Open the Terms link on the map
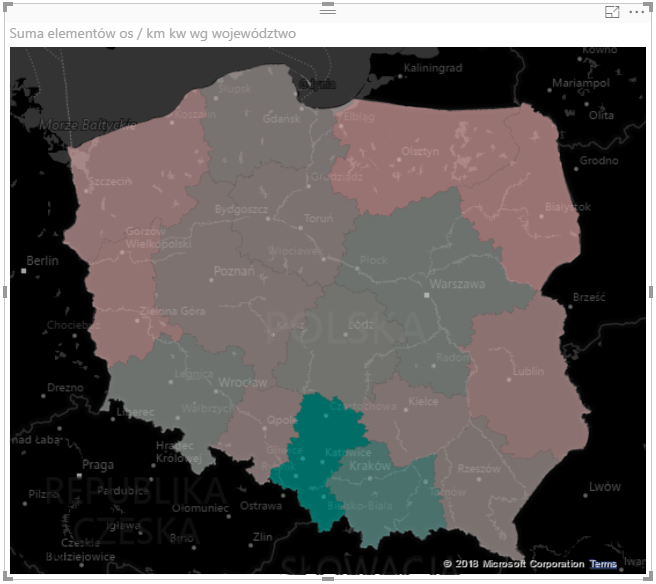 [603, 565]
